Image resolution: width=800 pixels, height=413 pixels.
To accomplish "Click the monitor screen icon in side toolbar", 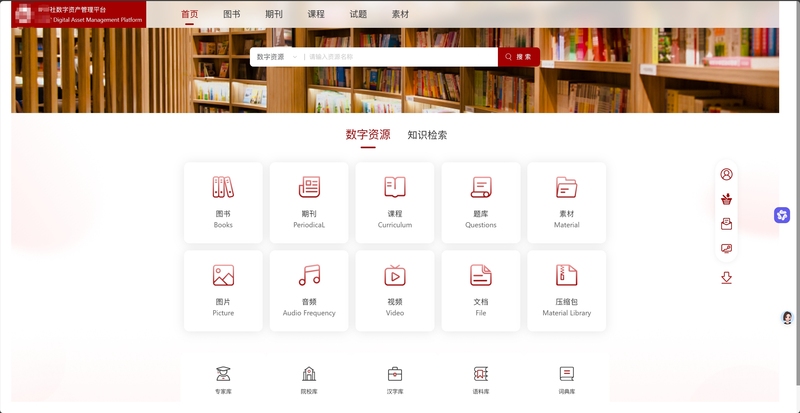I will (x=727, y=249).
